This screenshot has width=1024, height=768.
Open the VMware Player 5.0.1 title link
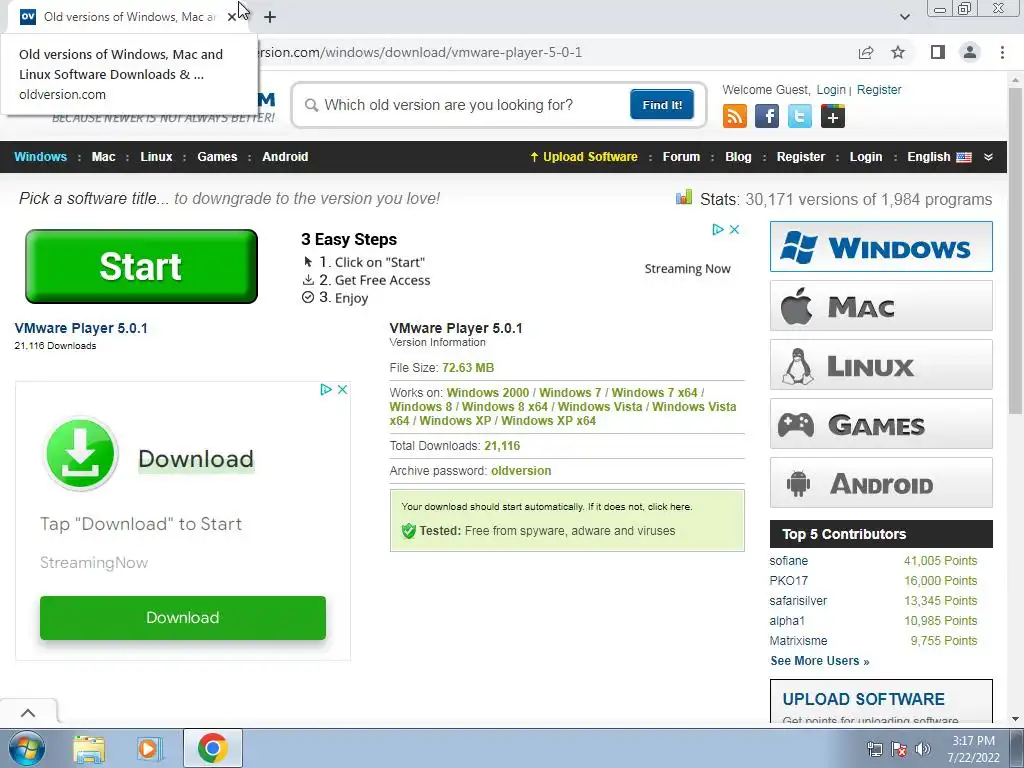(81, 328)
